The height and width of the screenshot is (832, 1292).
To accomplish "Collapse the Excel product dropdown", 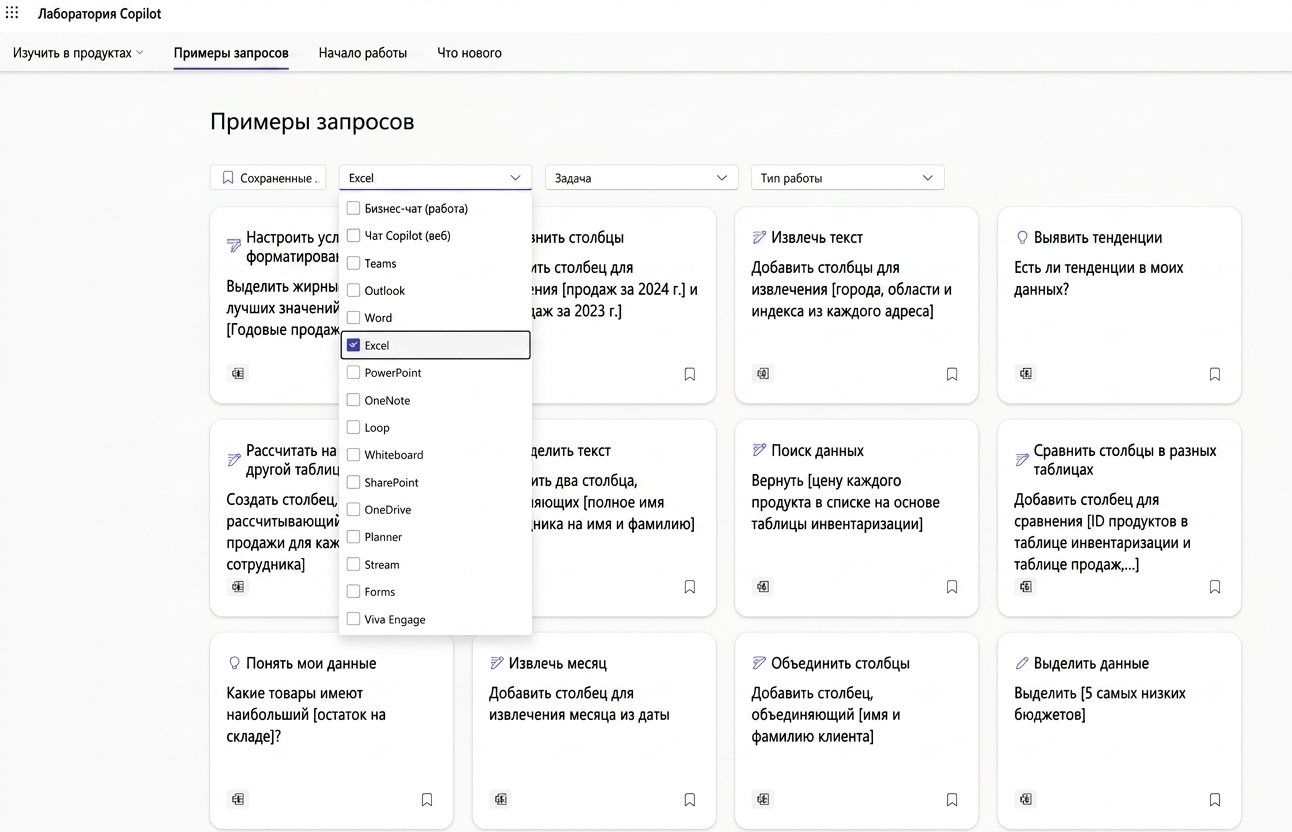I will pos(435,178).
